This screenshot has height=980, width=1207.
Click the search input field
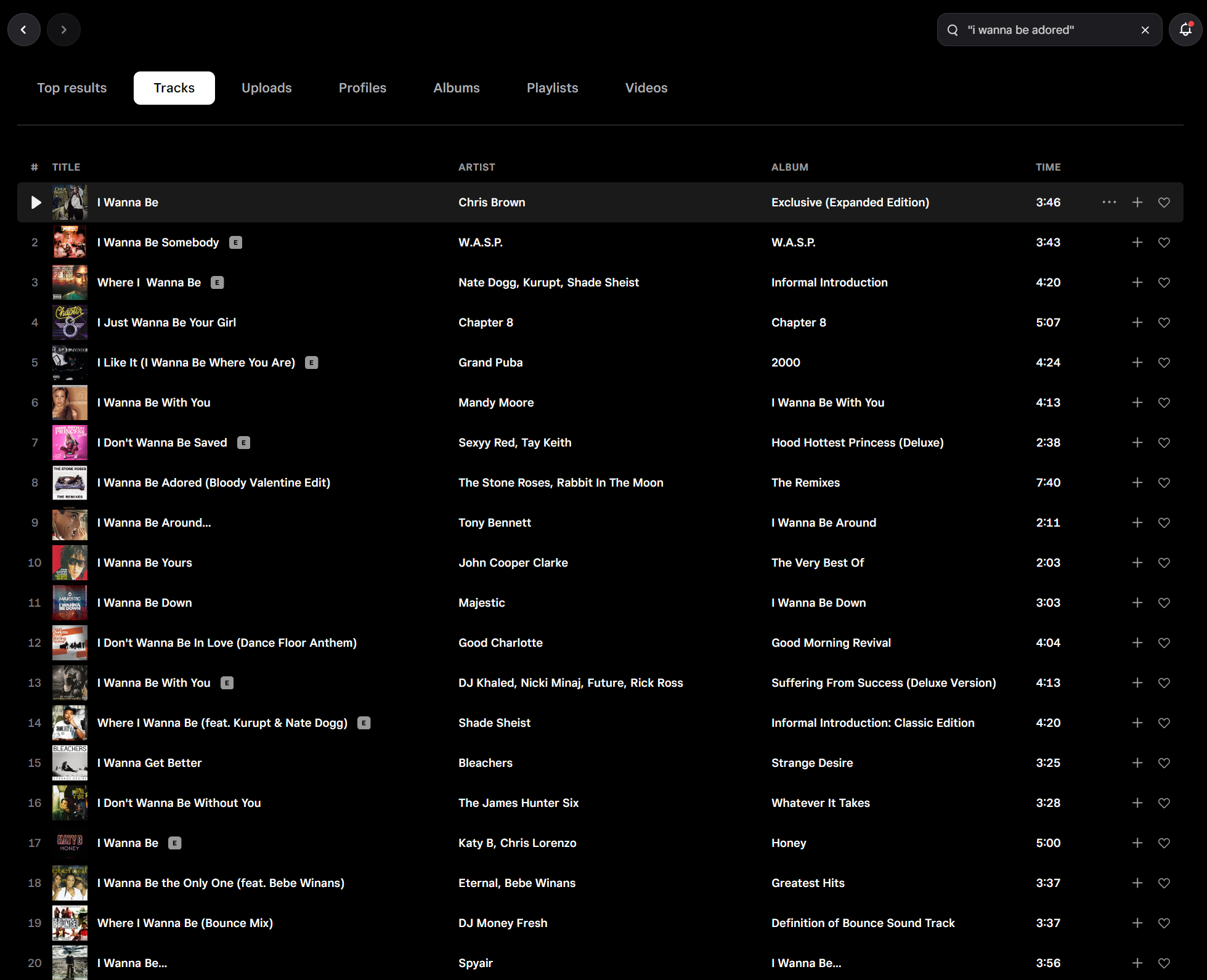1047,30
